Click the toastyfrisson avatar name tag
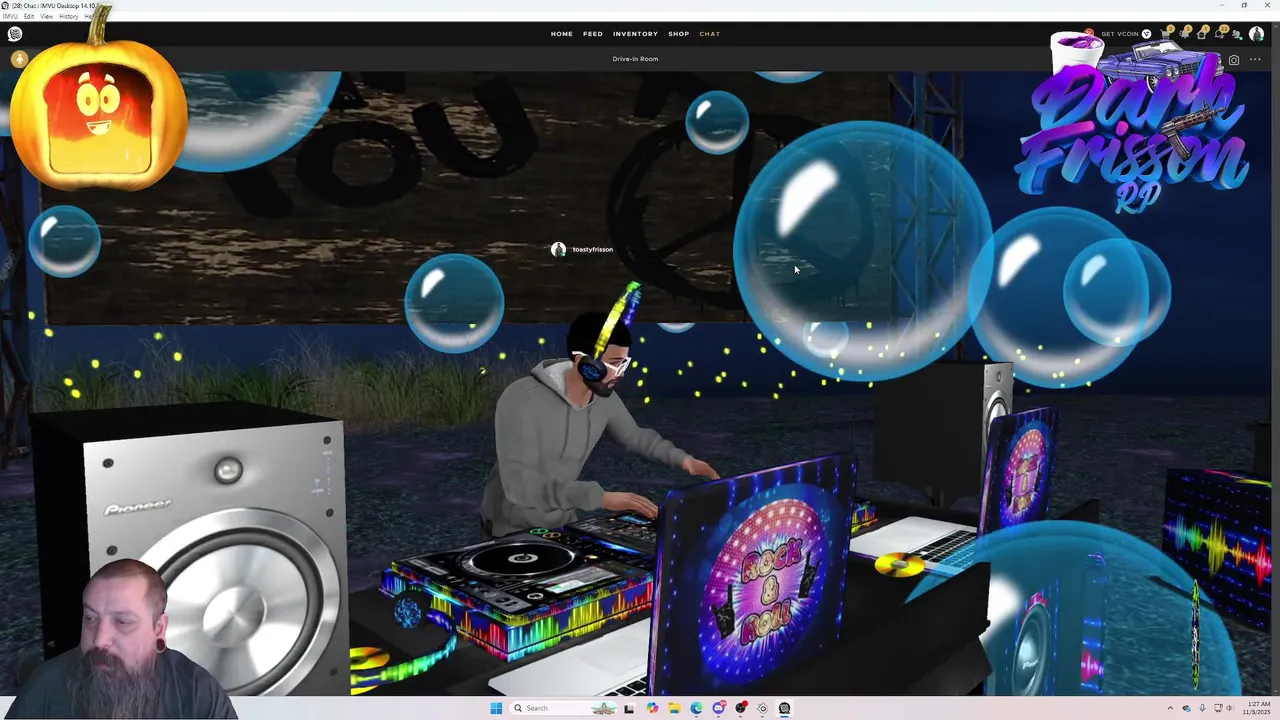Image resolution: width=1280 pixels, height=720 pixels. 582,249
